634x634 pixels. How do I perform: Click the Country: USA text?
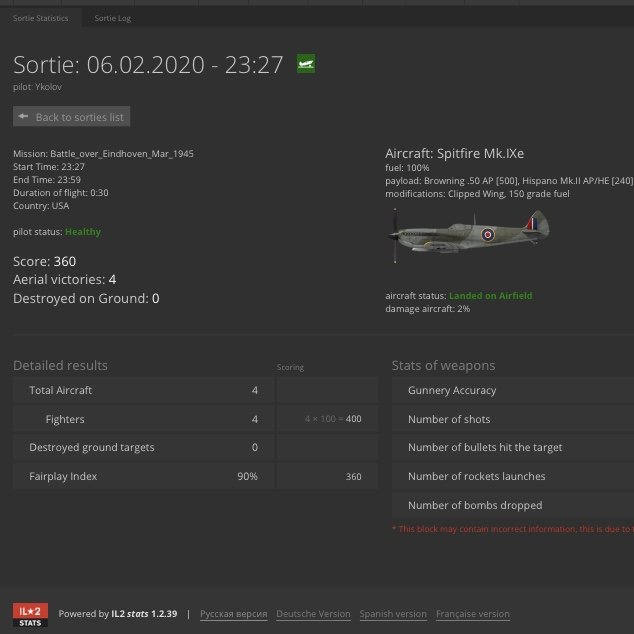(41, 206)
